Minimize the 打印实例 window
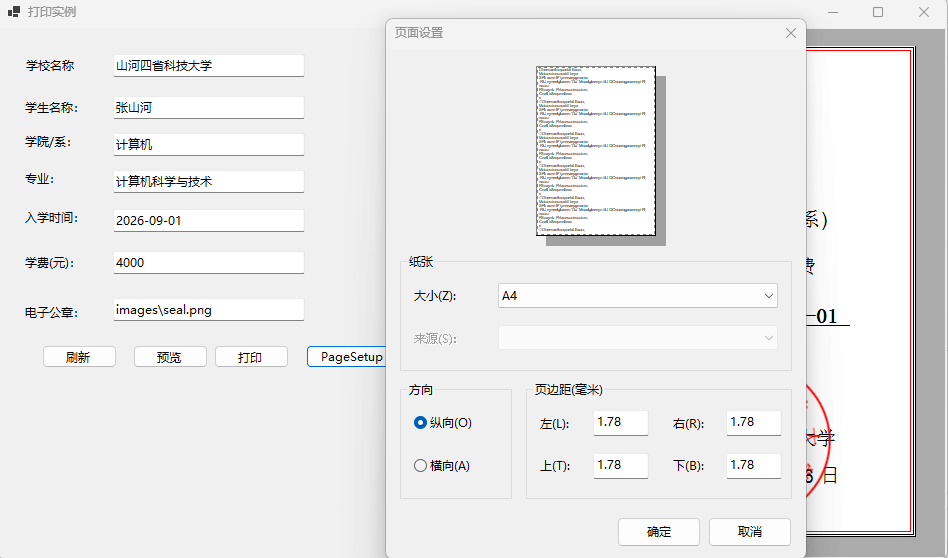The image size is (948, 558). coord(833,12)
